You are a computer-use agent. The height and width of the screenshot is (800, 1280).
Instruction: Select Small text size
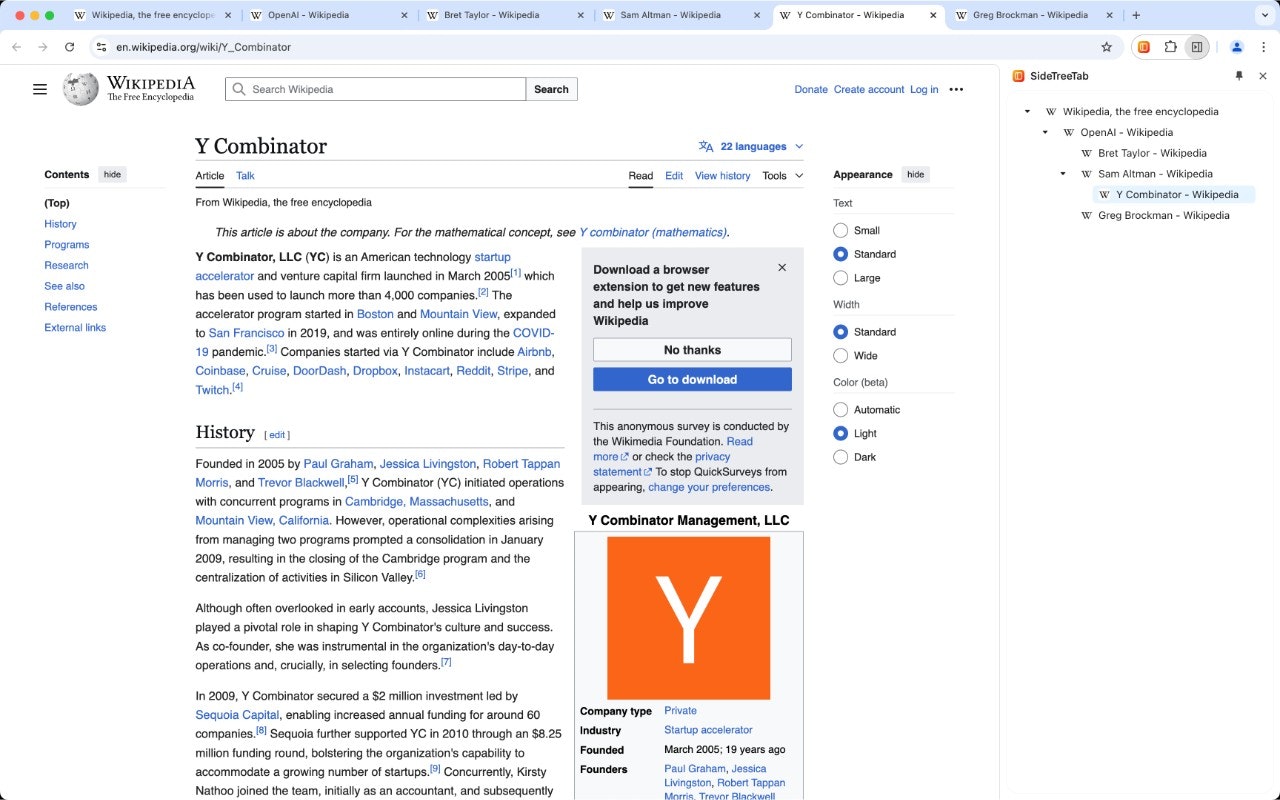coord(840,230)
